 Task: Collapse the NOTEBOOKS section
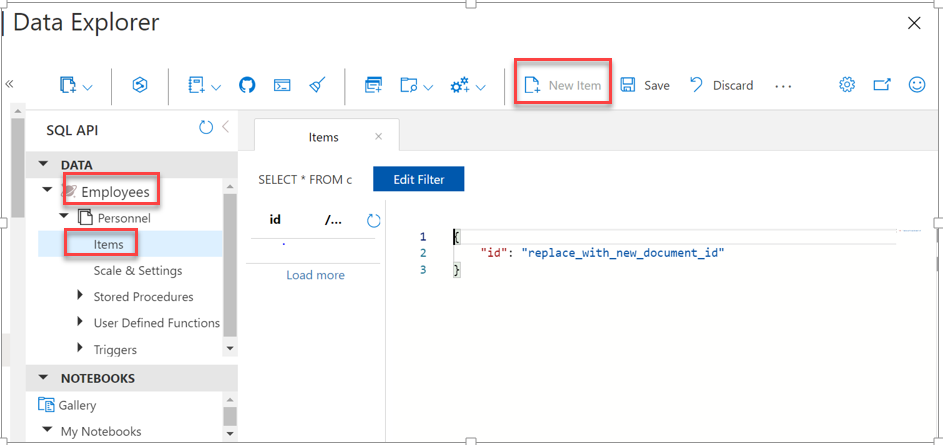[x=43, y=378]
